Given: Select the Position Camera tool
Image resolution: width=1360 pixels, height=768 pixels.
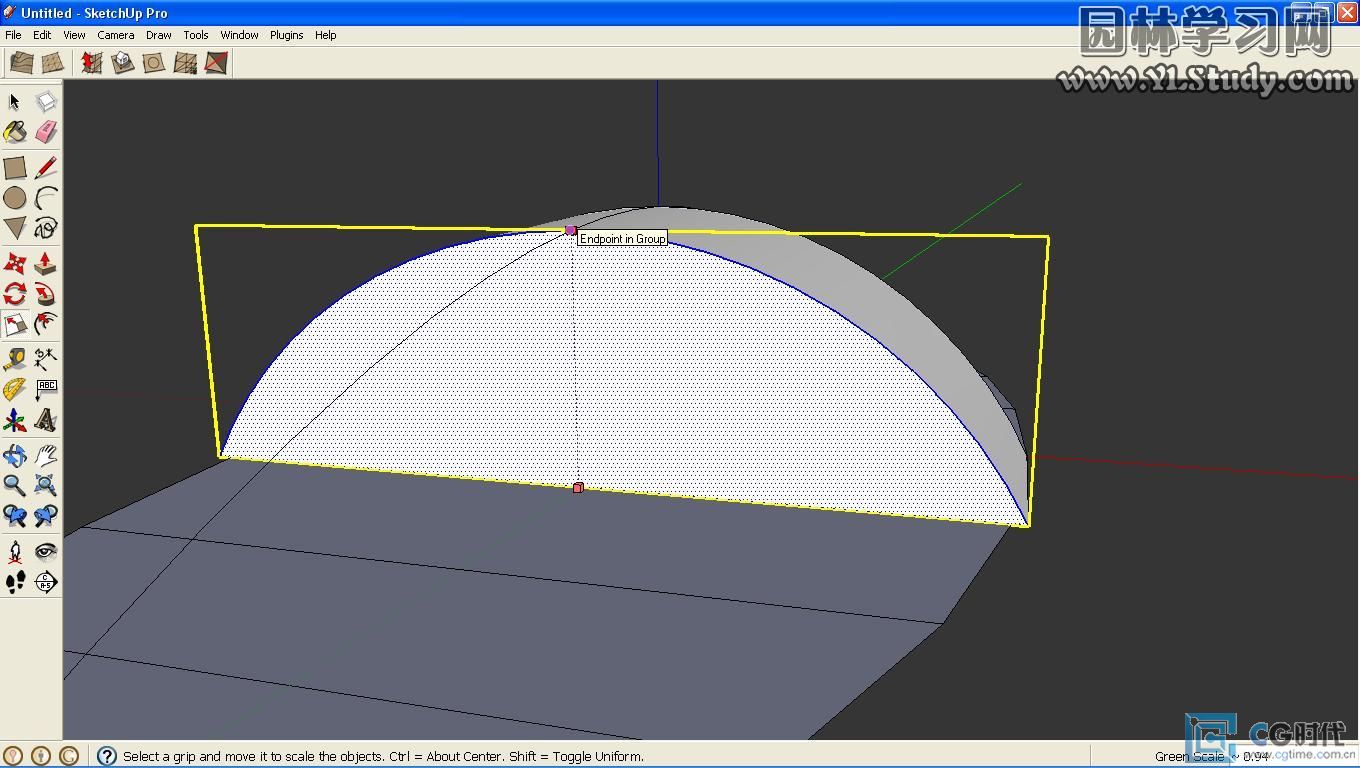Looking at the screenshot, I should click(x=14, y=551).
